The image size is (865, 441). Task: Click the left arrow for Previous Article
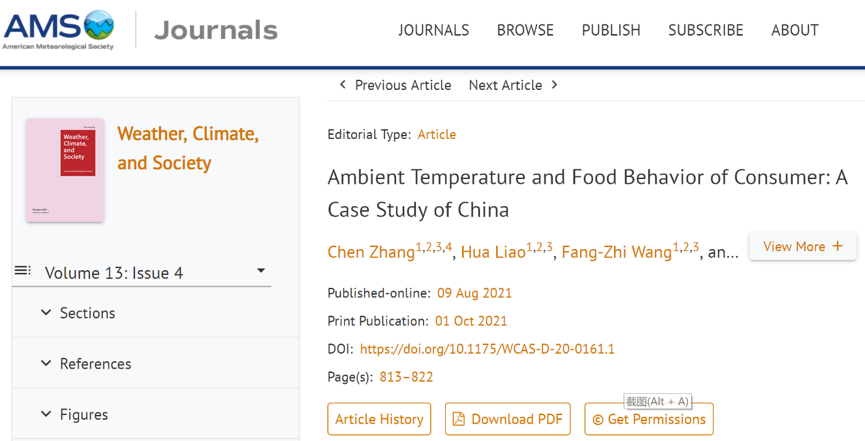pyautogui.click(x=343, y=85)
